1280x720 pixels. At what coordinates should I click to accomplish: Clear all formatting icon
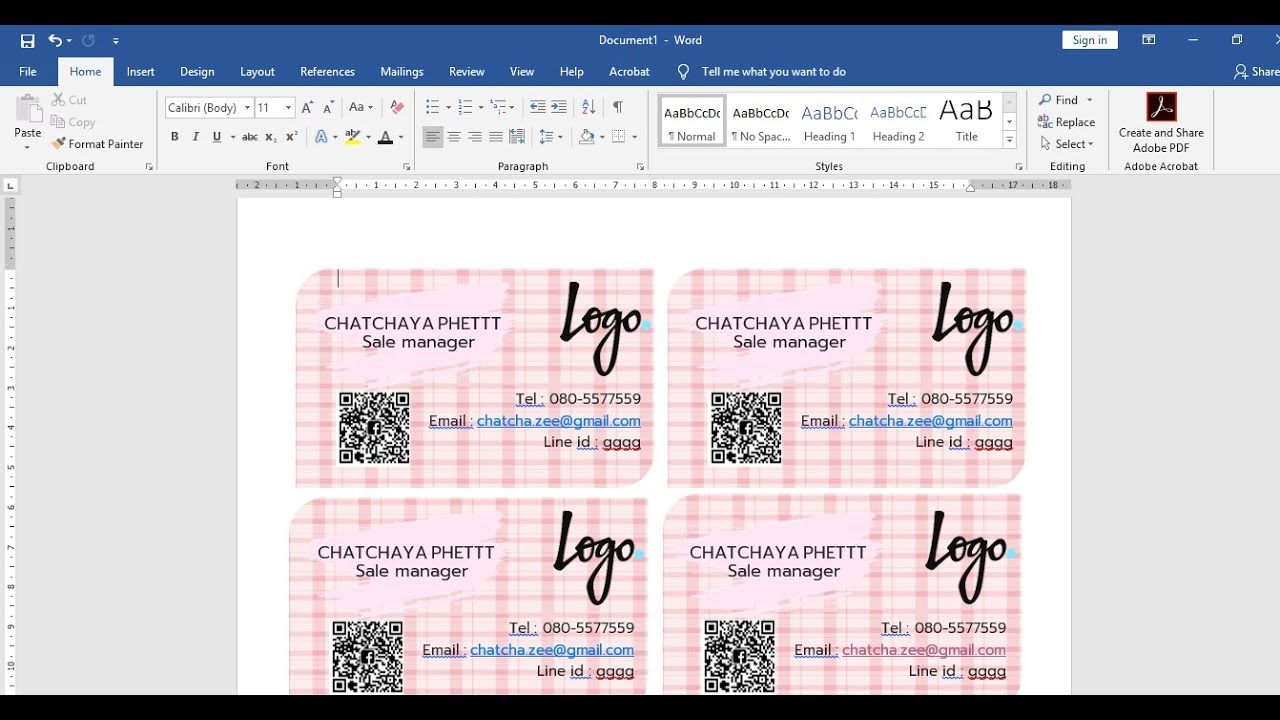tap(397, 108)
